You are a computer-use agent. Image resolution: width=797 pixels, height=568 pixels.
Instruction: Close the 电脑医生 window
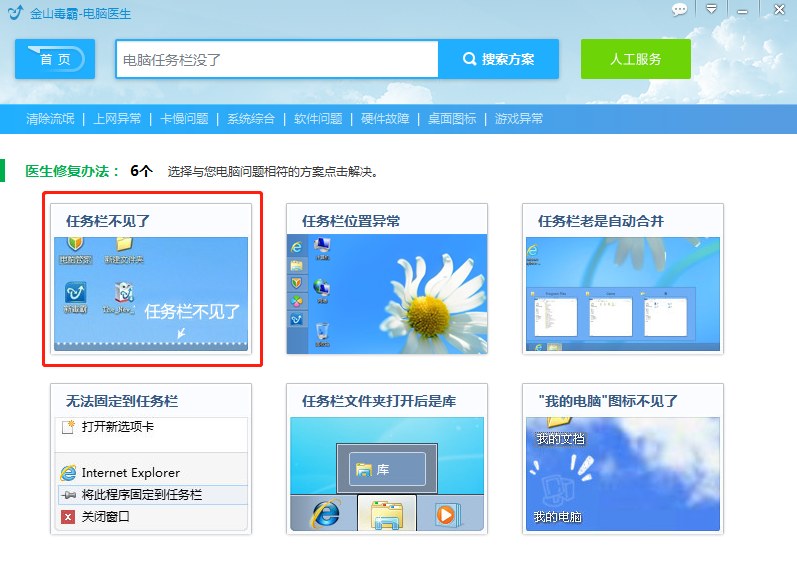pos(779,9)
